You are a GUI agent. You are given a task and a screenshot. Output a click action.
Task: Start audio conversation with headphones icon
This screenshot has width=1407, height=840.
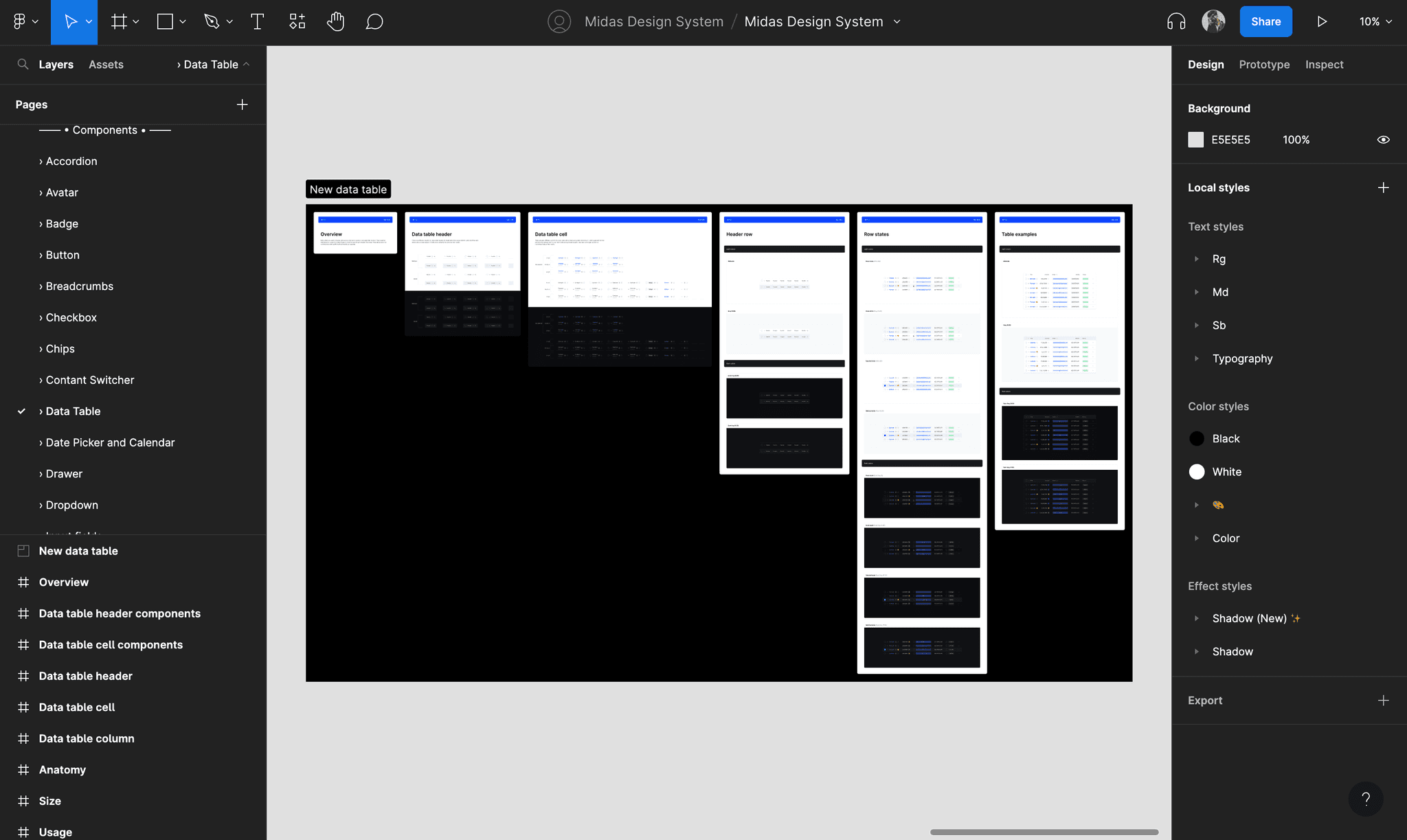click(1175, 22)
